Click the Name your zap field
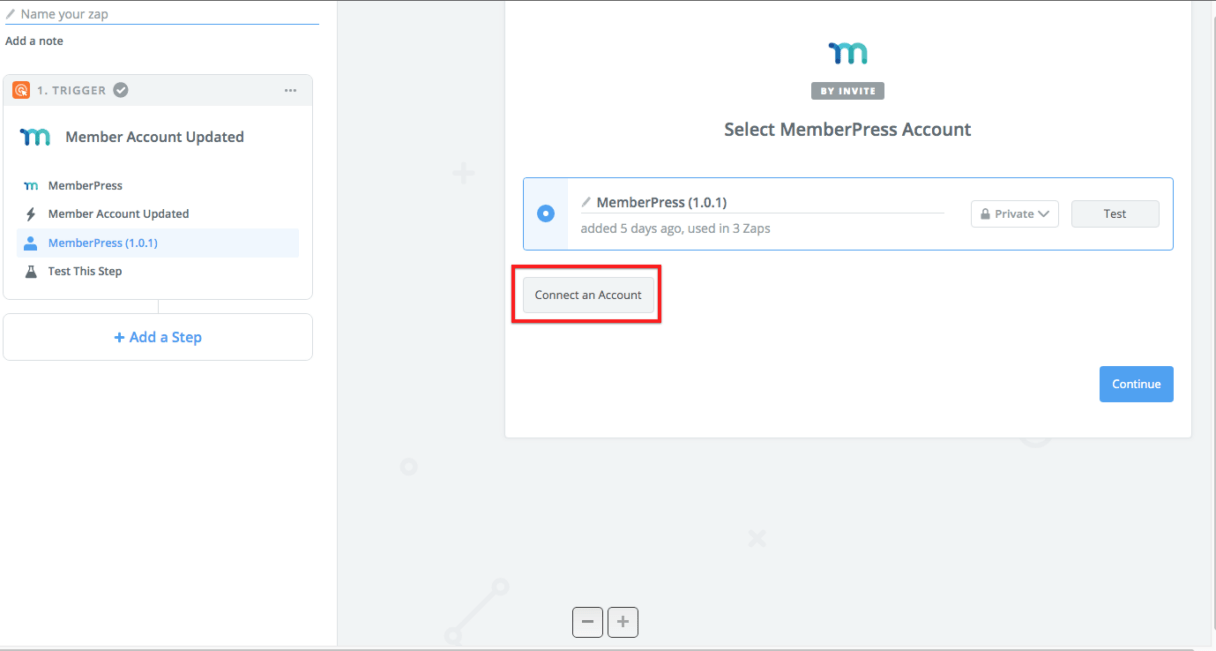Screen dimensions: 1216x651 point(162,14)
